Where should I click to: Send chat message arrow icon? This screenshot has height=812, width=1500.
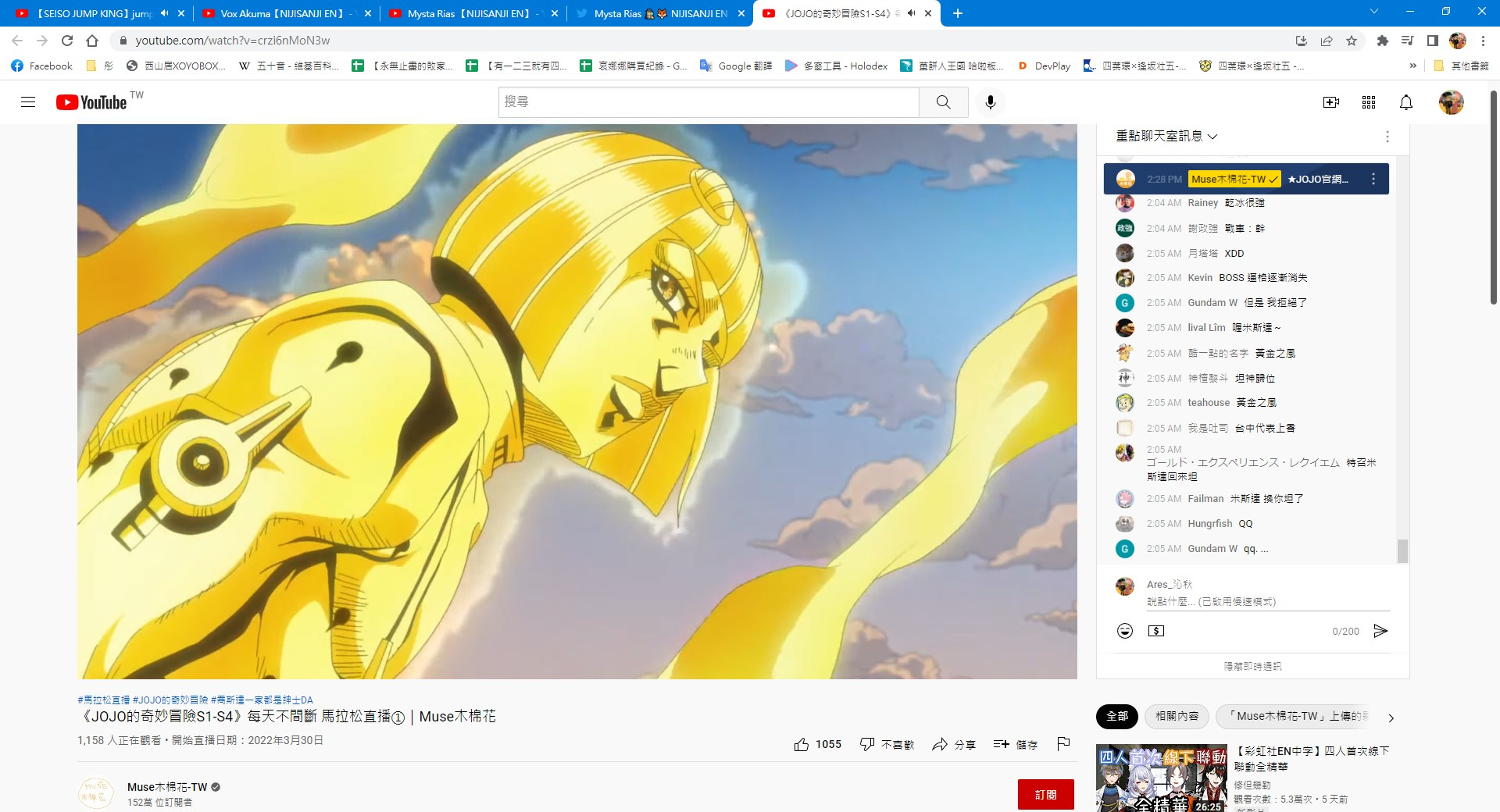click(x=1380, y=631)
